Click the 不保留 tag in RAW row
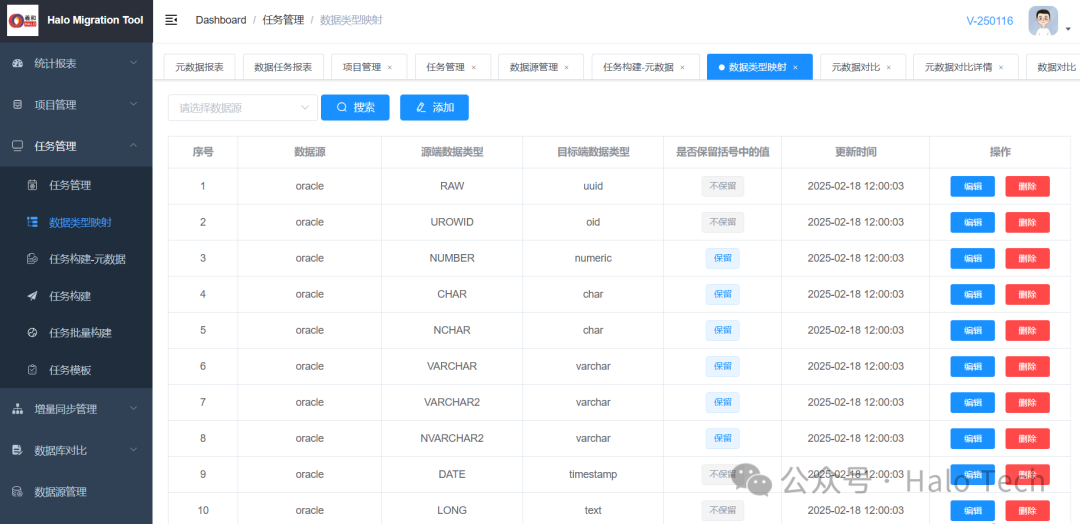Viewport: 1080px width, 524px height. (723, 187)
